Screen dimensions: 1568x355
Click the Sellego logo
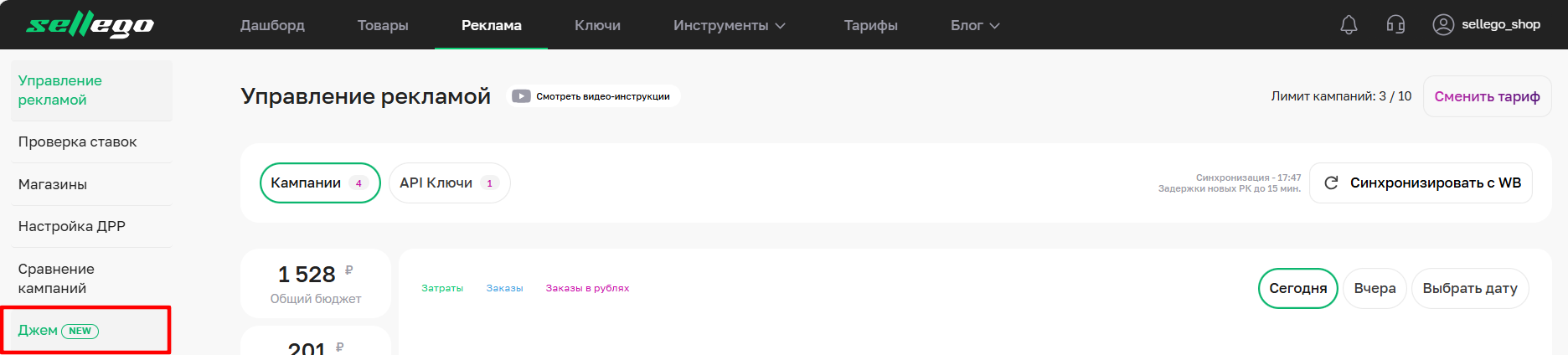tap(90, 25)
